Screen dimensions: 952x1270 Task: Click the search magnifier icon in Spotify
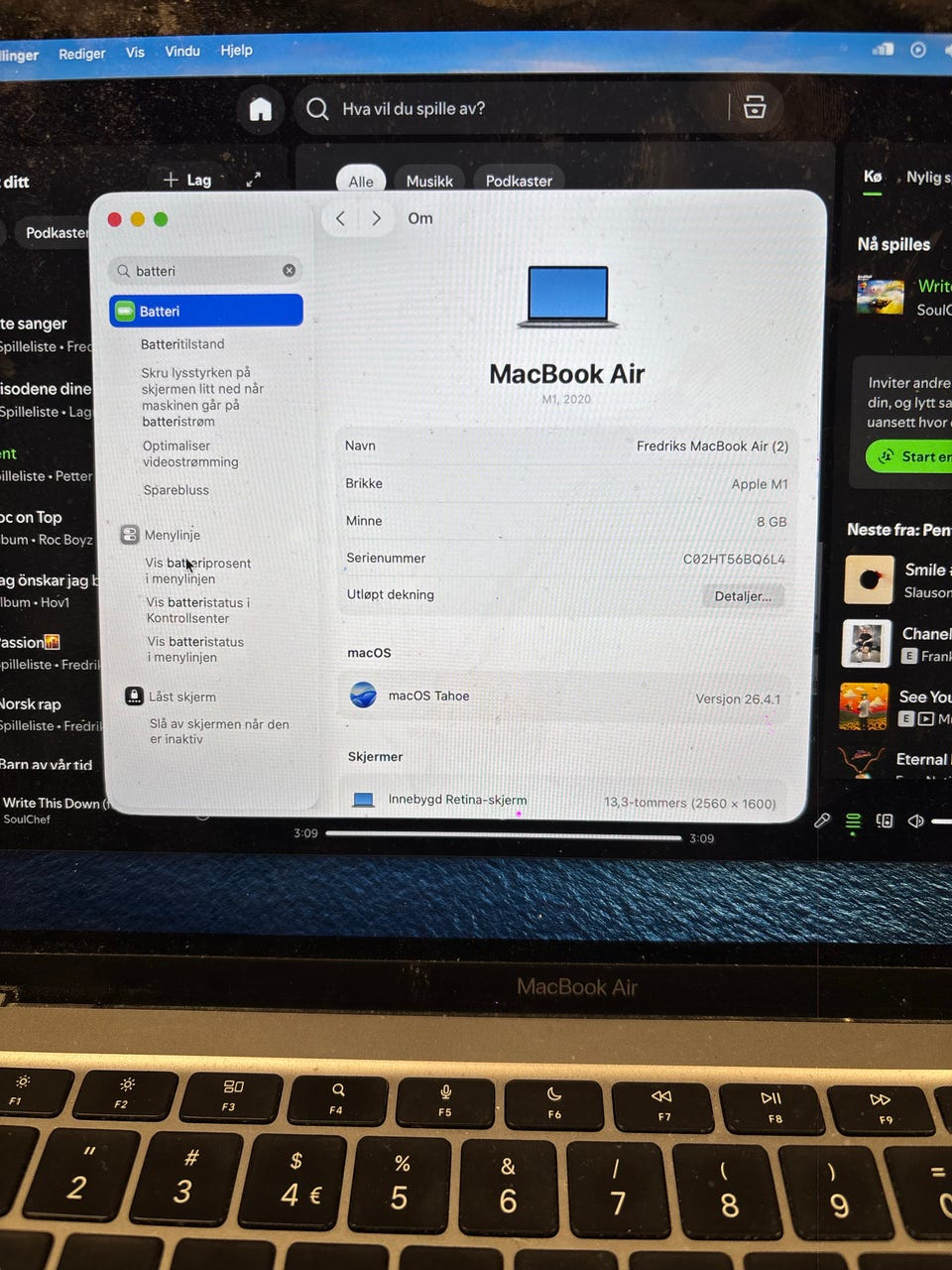point(317,109)
